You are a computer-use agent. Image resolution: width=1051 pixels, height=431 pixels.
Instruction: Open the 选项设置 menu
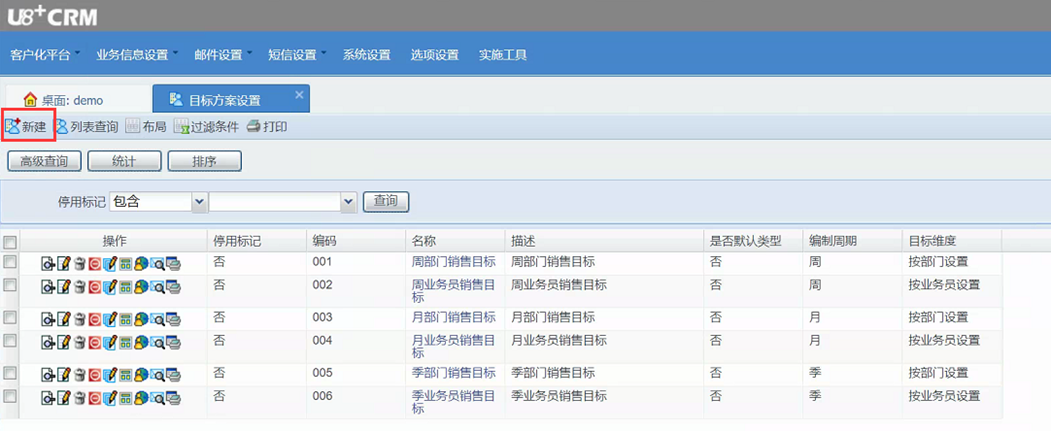point(434,55)
